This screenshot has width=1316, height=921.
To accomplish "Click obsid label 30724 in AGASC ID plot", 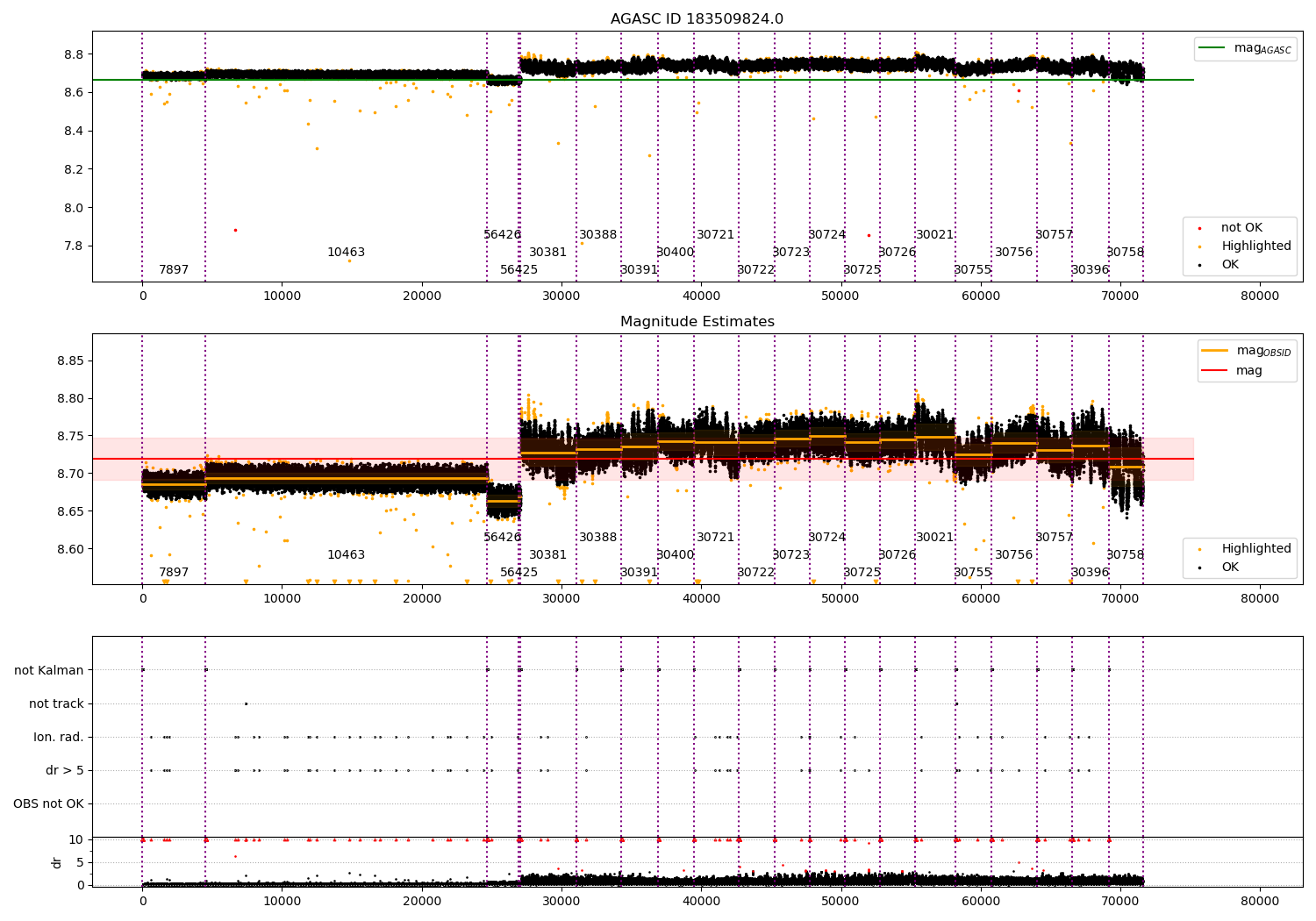I will coord(826,234).
